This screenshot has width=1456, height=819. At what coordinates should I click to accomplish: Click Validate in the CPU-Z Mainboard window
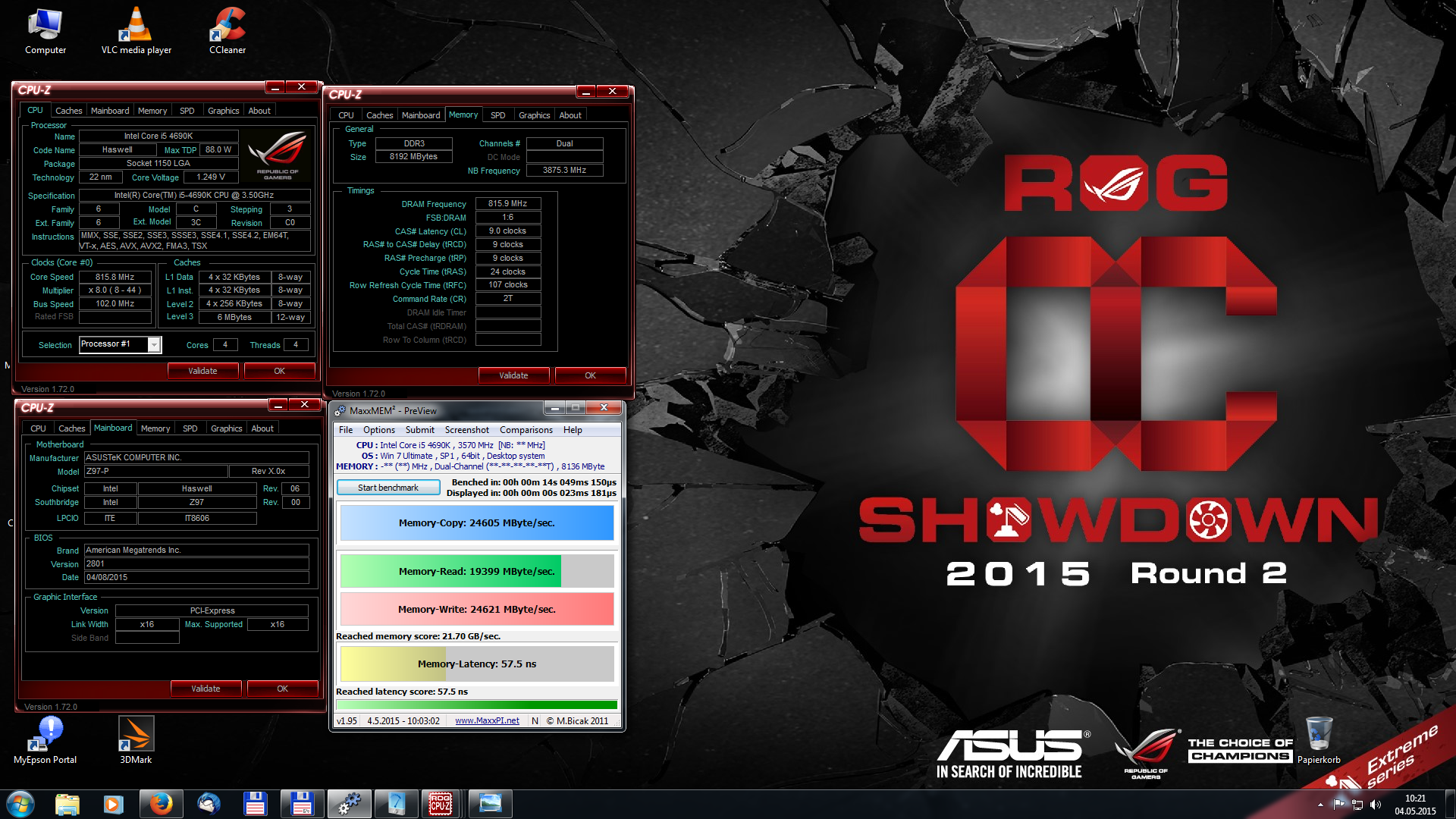(x=206, y=689)
